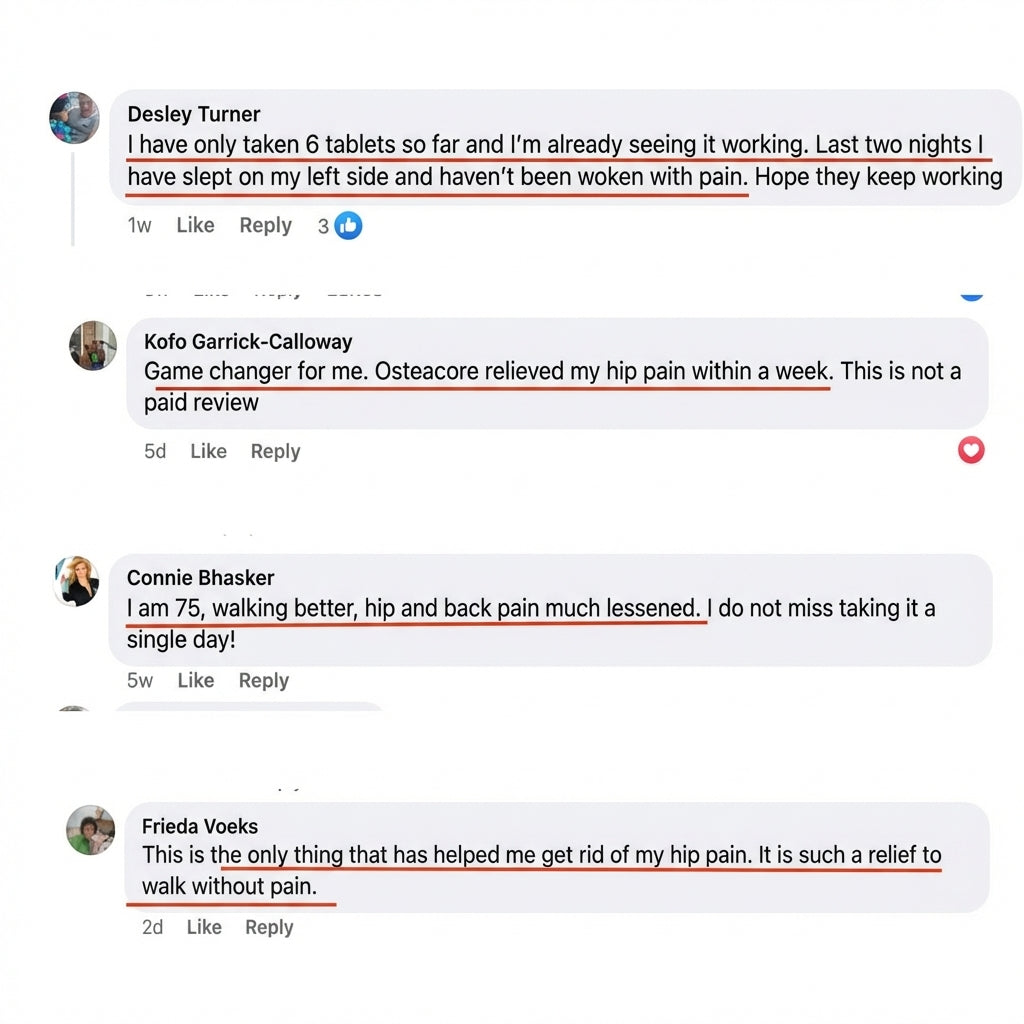The width and height of the screenshot is (1024, 1024).
Task: Like Connie Bhasker's comment
Action: (195, 680)
